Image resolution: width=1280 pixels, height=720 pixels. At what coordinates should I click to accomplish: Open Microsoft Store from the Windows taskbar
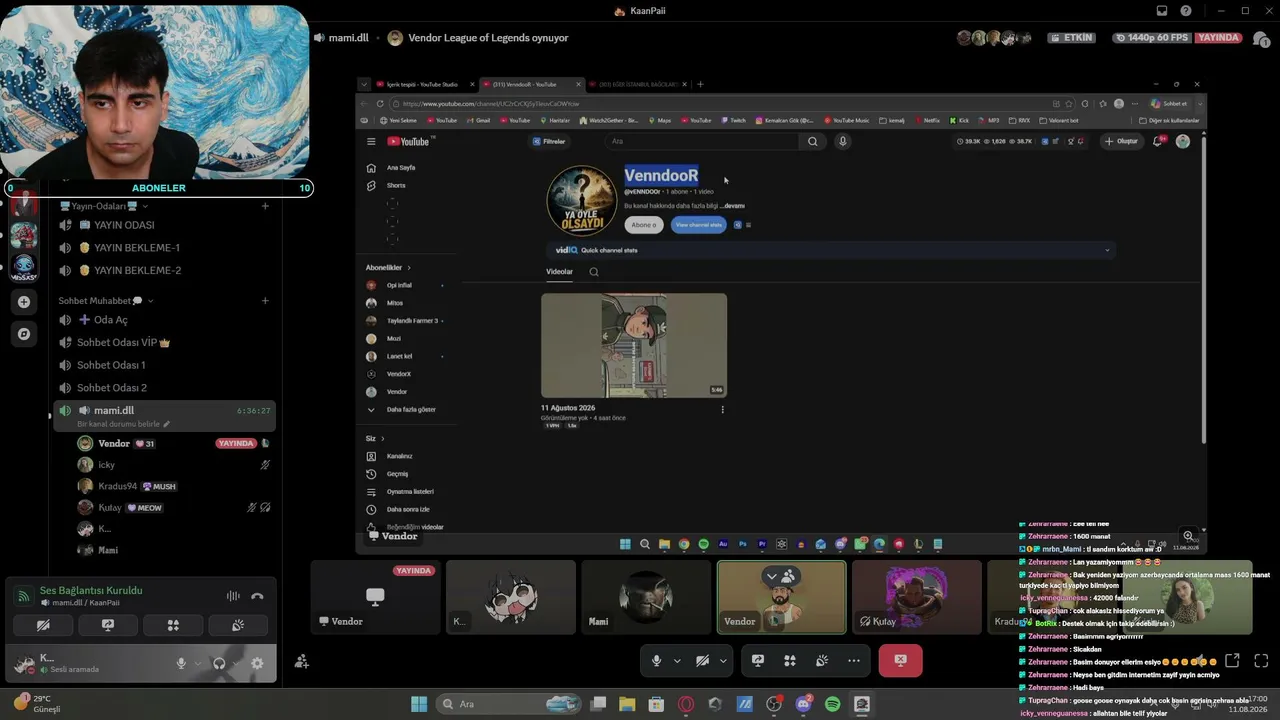656,704
